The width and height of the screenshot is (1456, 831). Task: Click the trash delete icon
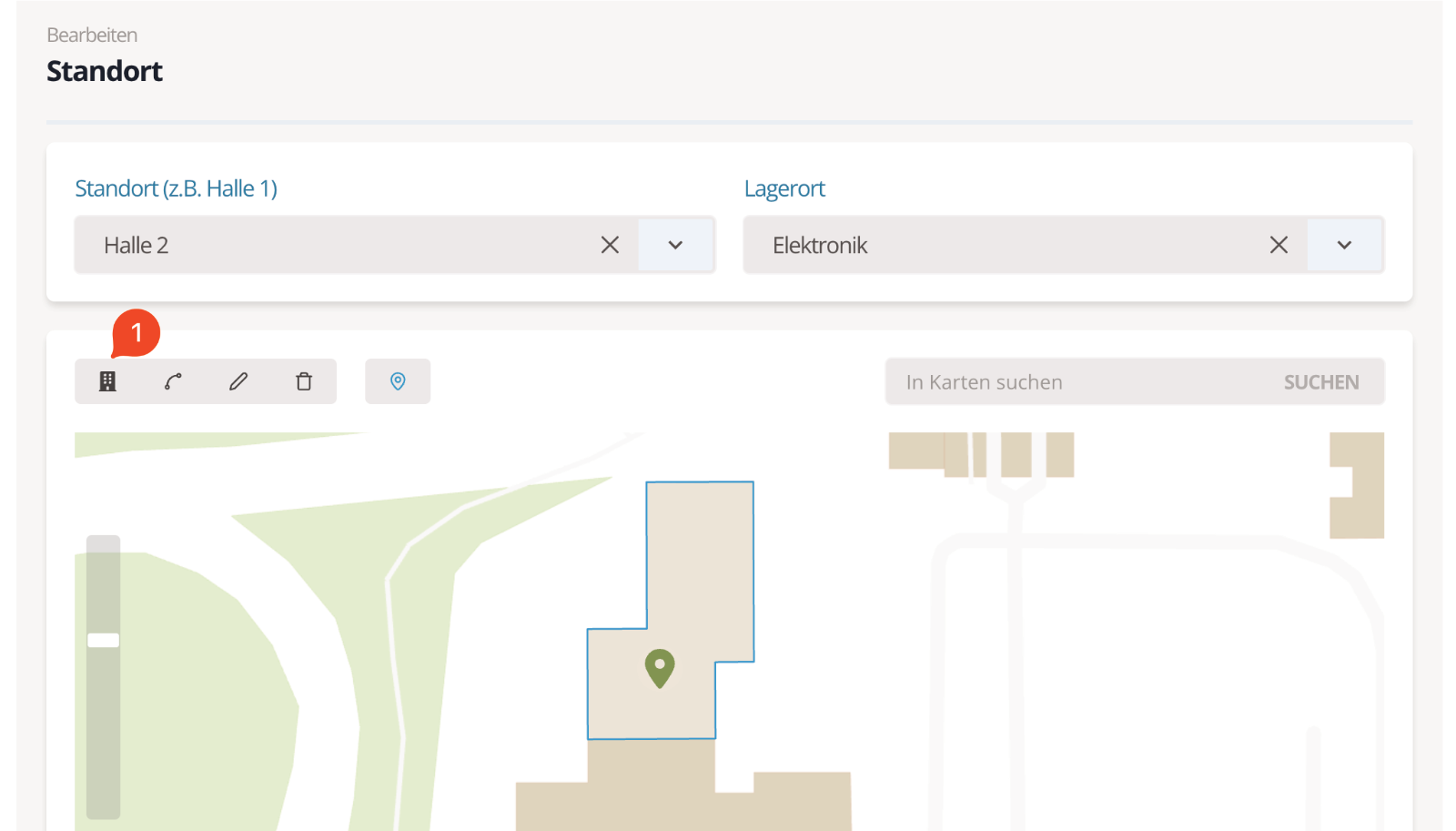(x=304, y=381)
